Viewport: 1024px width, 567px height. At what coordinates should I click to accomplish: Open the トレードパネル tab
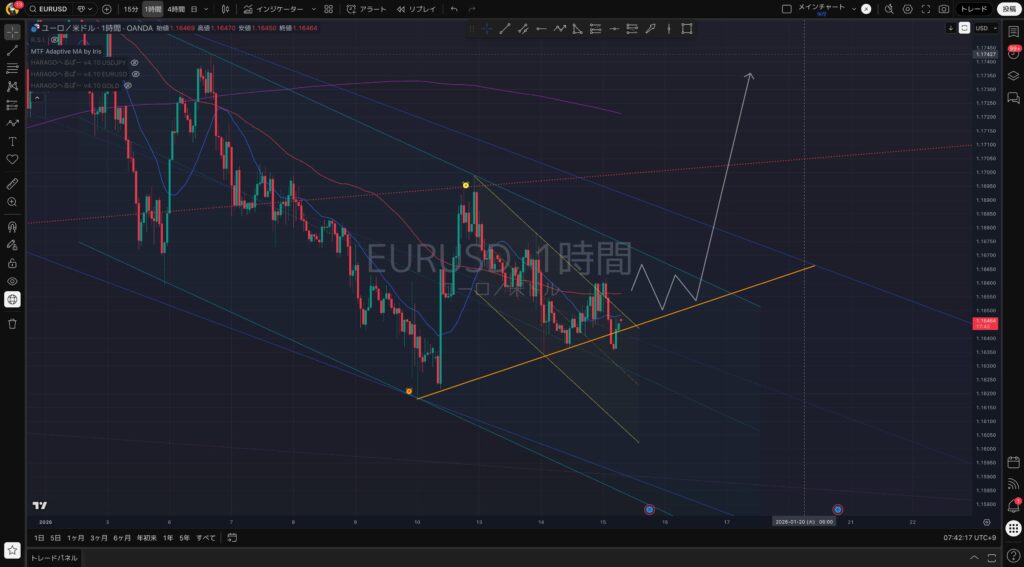(x=56, y=558)
